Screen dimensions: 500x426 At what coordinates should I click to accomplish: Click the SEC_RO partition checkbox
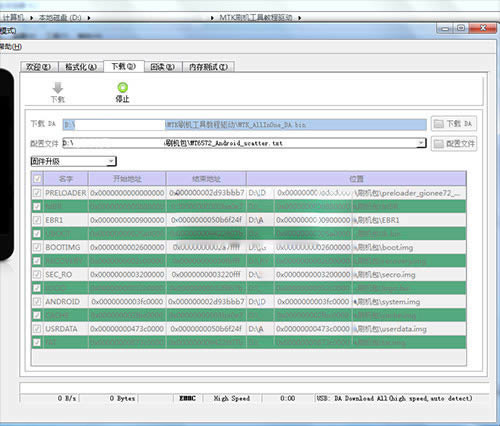(x=37, y=274)
